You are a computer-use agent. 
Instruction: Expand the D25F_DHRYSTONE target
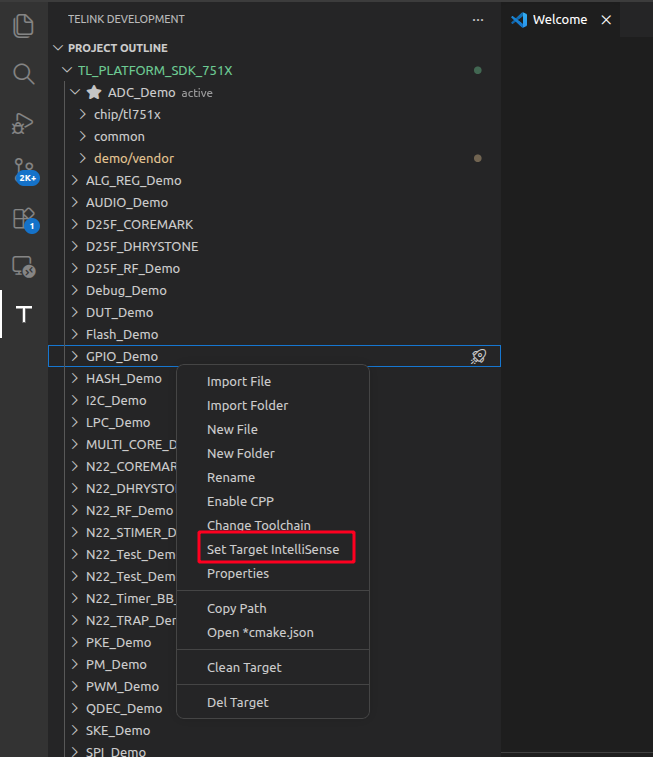point(75,246)
